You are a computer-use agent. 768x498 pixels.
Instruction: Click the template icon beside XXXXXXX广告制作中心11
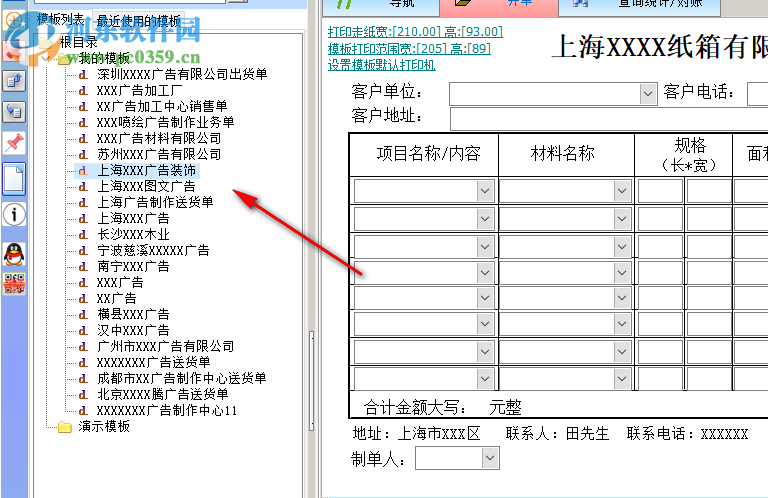tap(83, 411)
